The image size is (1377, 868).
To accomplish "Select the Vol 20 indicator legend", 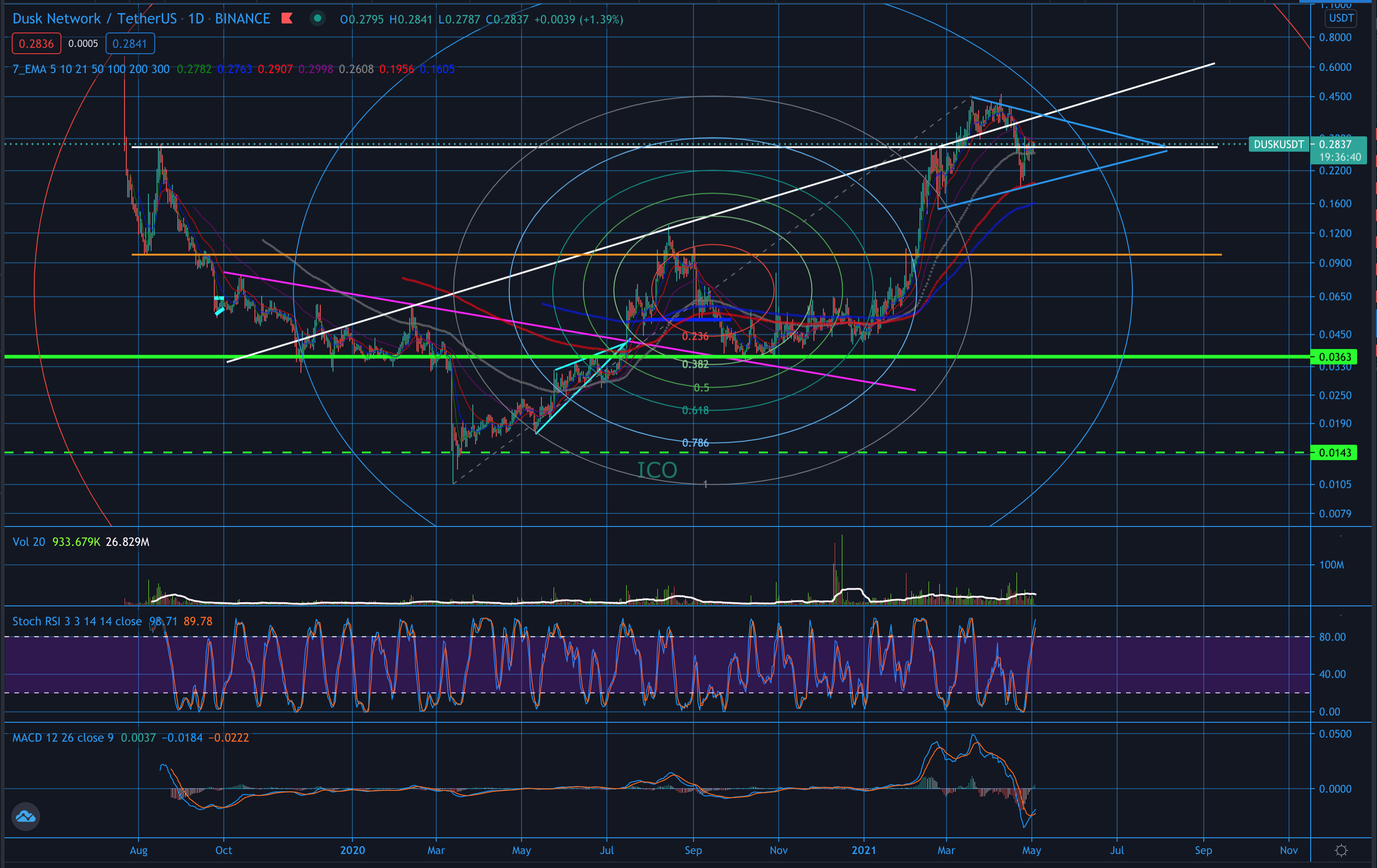I will 28,541.
